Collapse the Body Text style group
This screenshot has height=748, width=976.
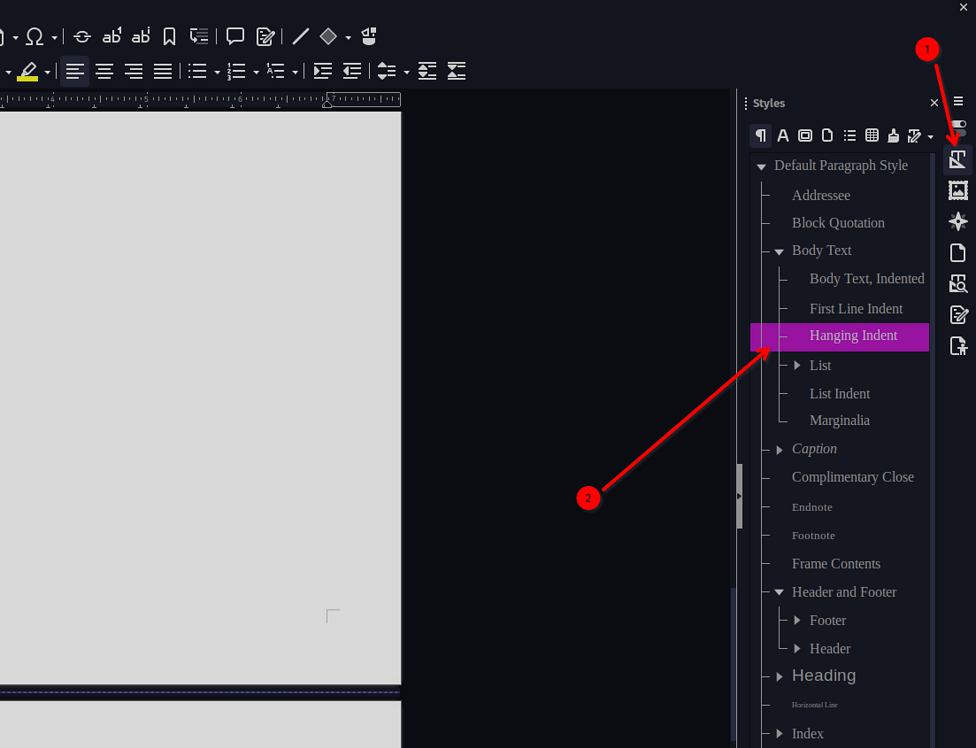click(x=779, y=251)
